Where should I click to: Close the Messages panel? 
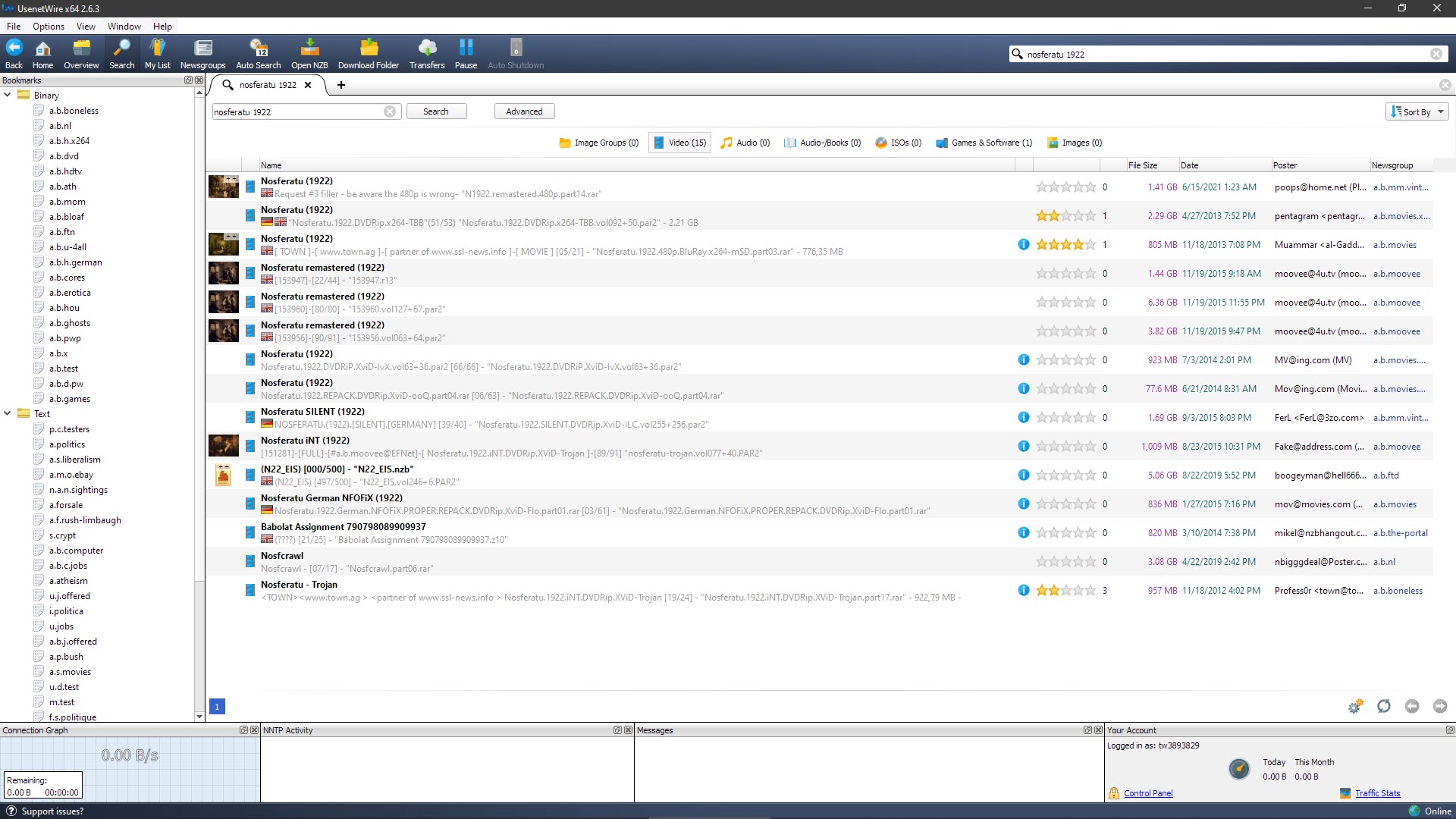click(1098, 730)
